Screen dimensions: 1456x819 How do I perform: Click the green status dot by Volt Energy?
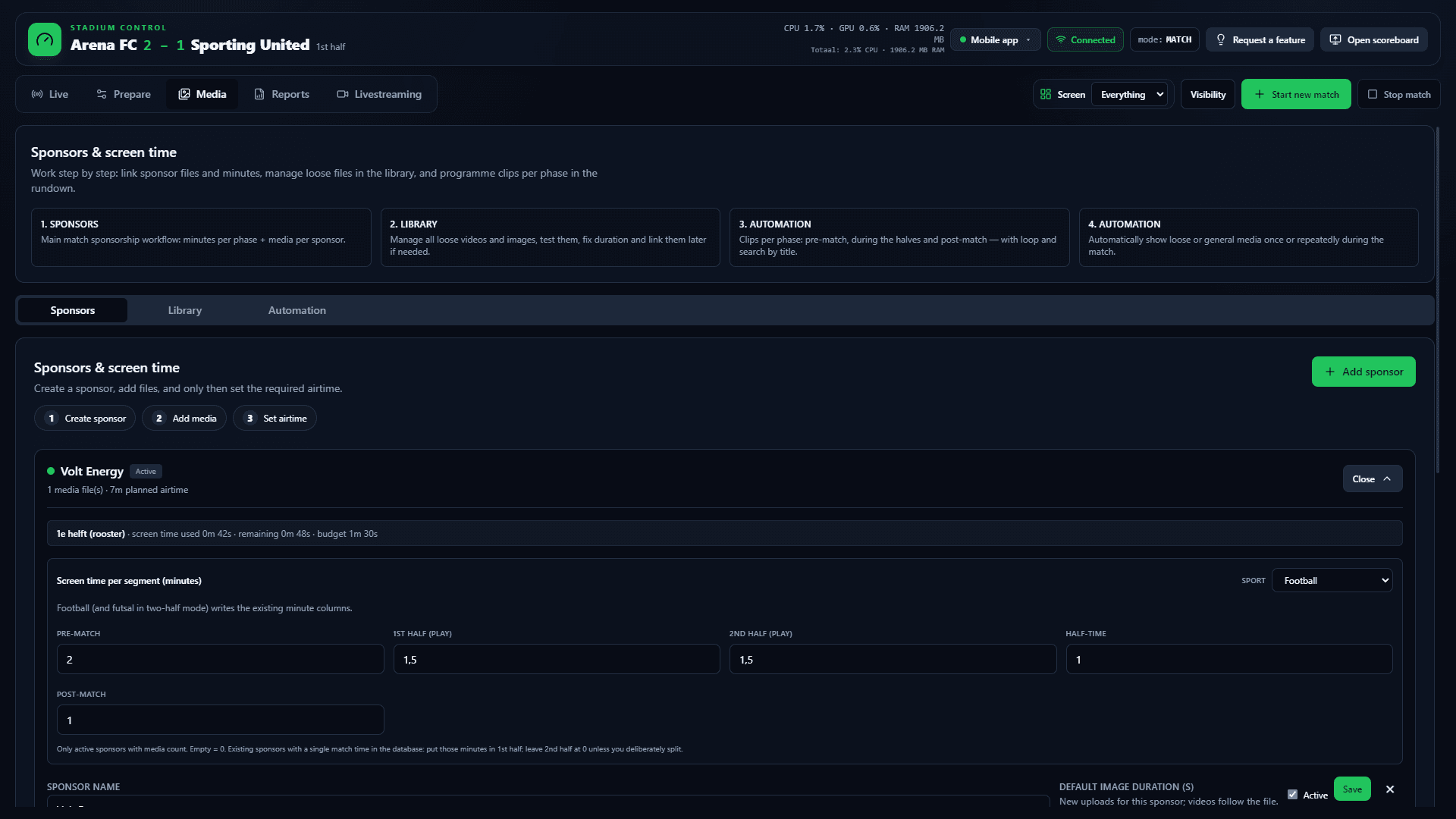[51, 471]
